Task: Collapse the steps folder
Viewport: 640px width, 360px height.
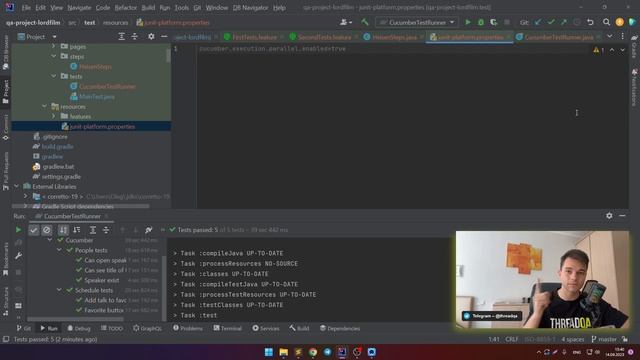Action: tap(53, 56)
